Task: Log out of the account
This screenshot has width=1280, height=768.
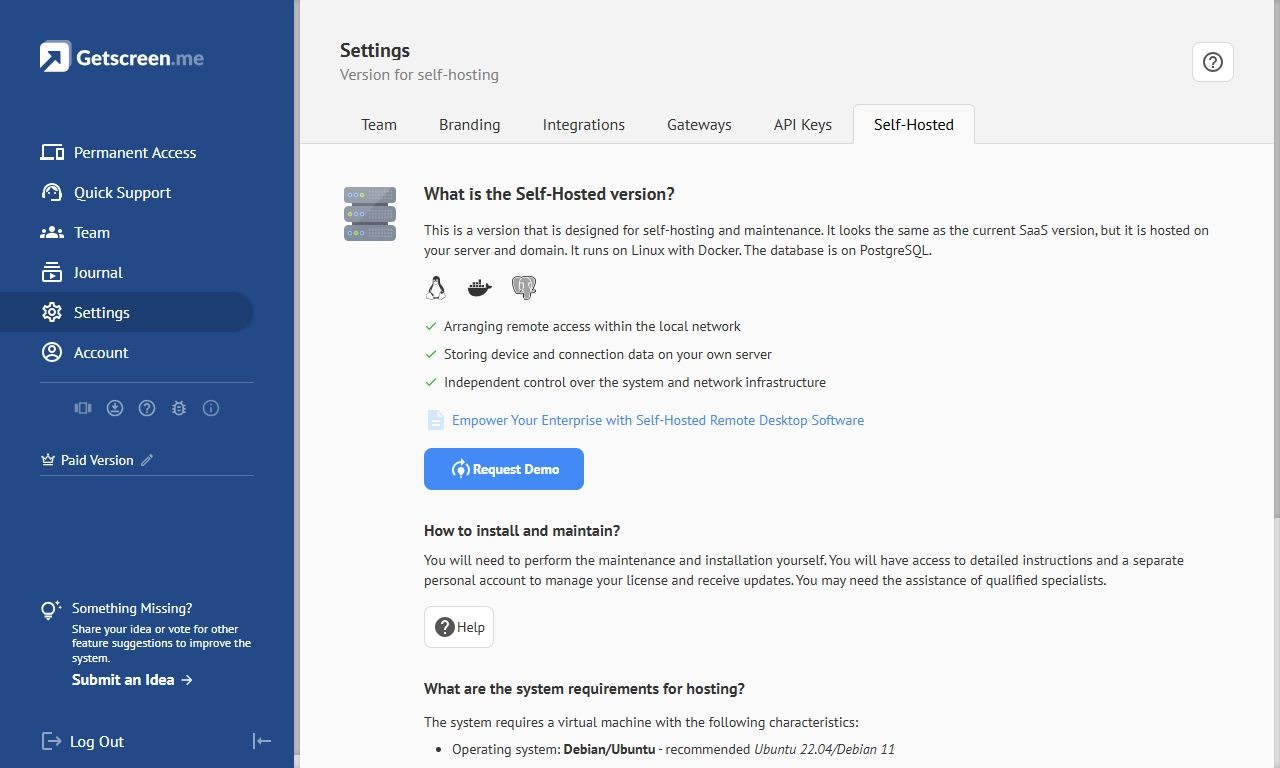Action: 82,741
